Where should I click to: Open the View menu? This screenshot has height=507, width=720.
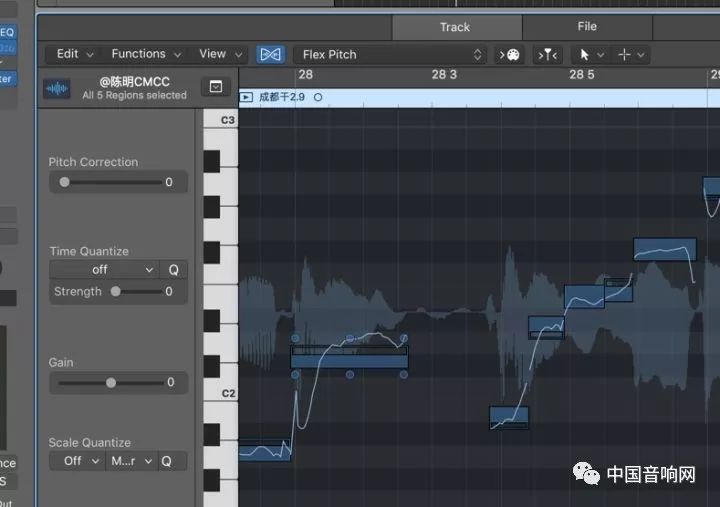[x=220, y=54]
